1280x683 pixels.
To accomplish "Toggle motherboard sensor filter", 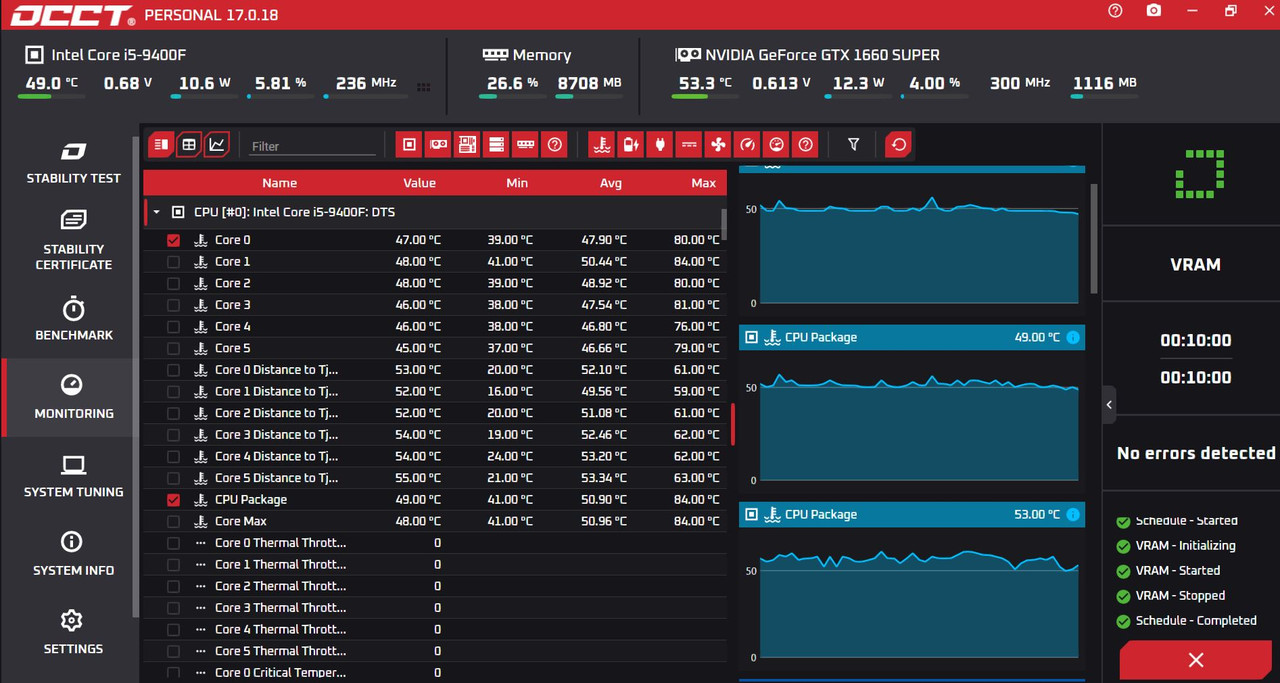I will point(467,145).
